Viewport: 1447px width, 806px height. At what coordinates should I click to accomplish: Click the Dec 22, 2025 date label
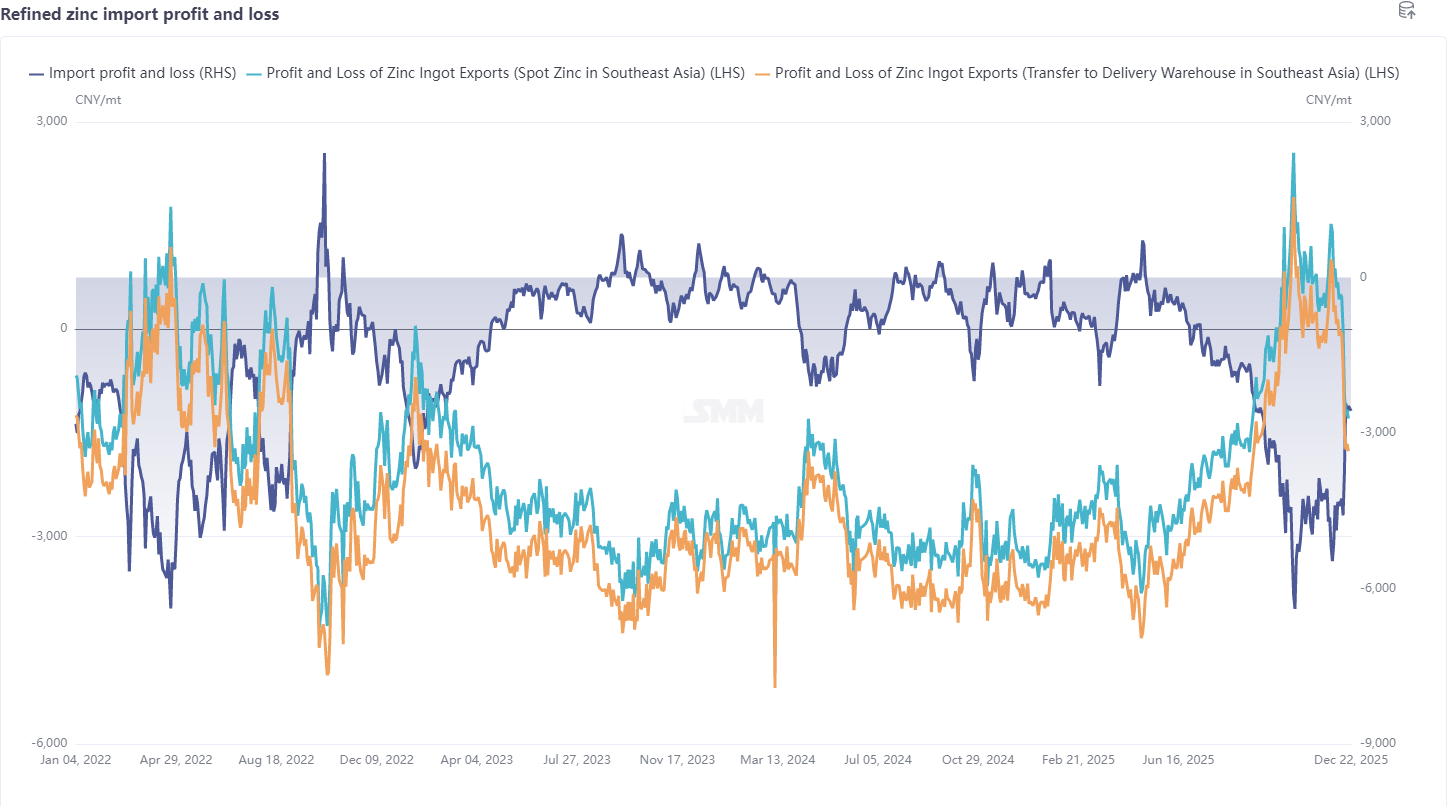coord(1351,760)
